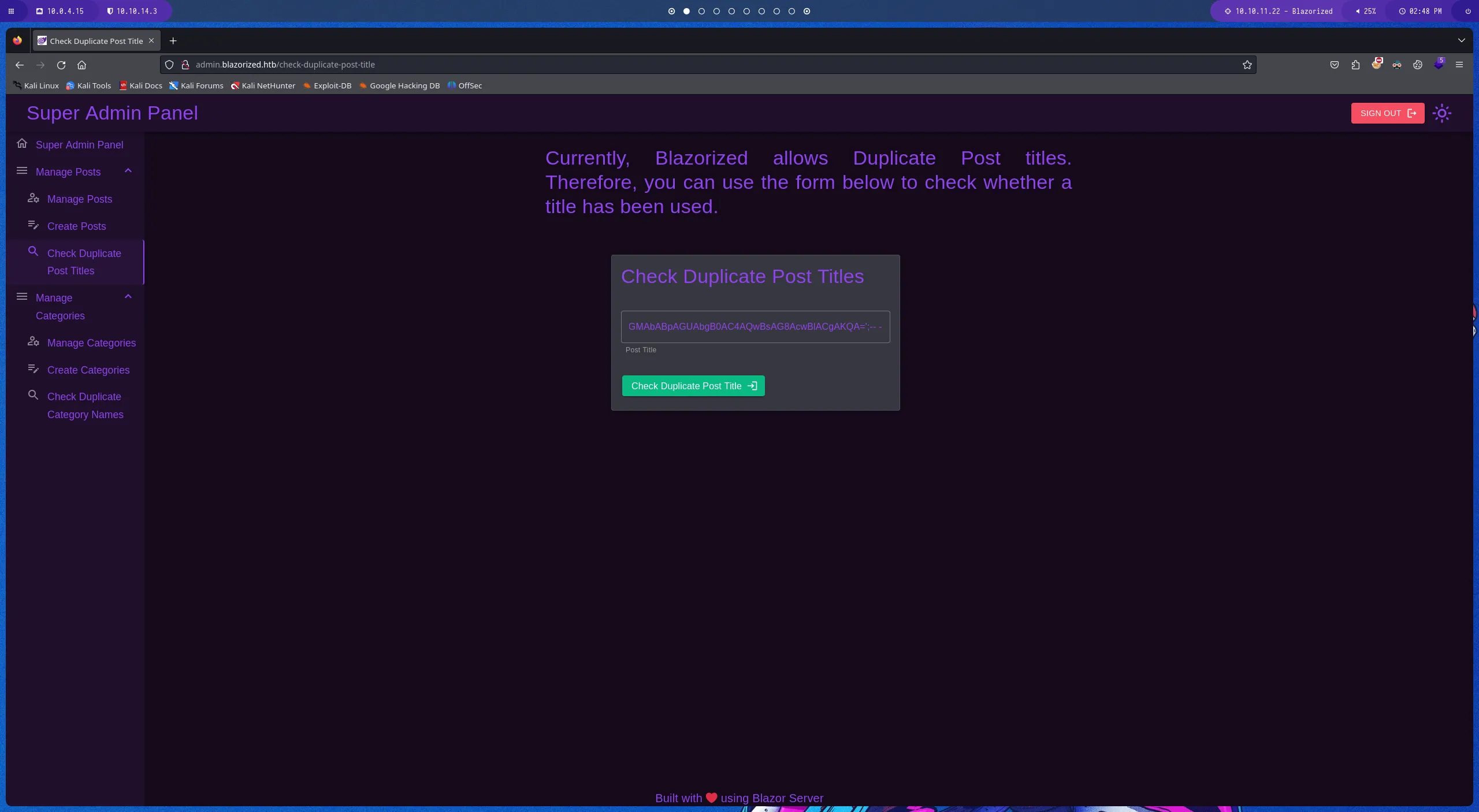Reload the page in browser
Viewport: 1479px width, 812px height.
click(61, 65)
